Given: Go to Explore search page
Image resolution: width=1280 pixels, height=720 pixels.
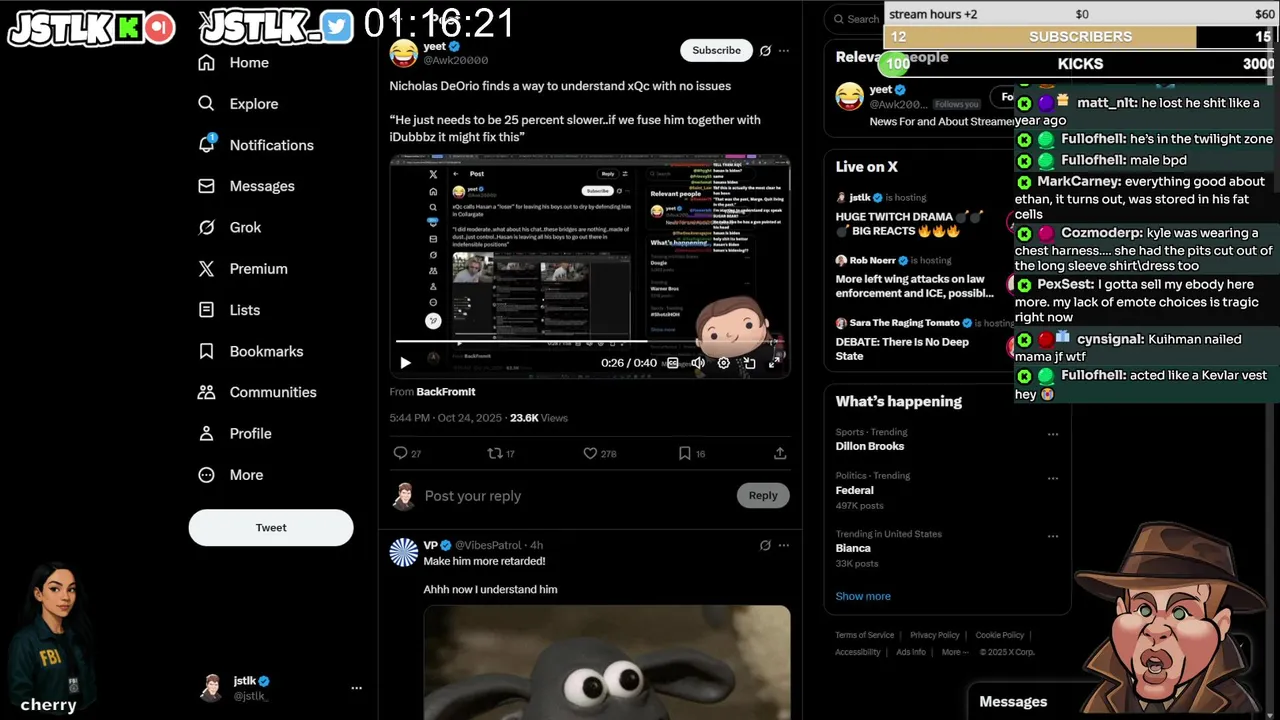Looking at the screenshot, I should click(238, 104).
